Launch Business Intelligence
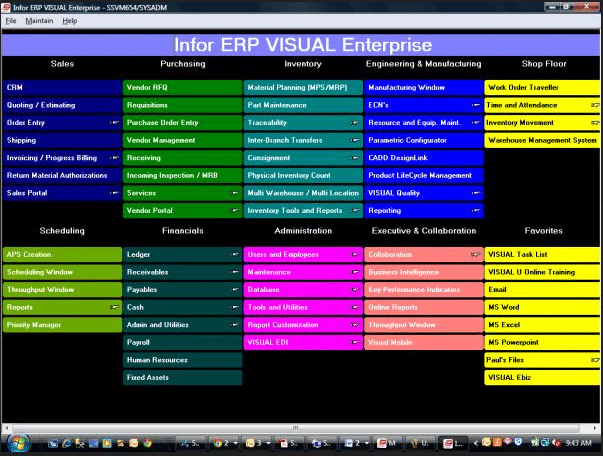Screen dimensions: 603x456 pos(423,272)
